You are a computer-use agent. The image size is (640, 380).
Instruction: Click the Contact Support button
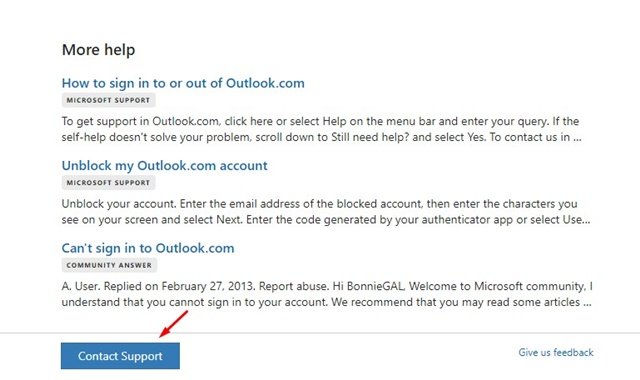pyautogui.click(x=120, y=356)
